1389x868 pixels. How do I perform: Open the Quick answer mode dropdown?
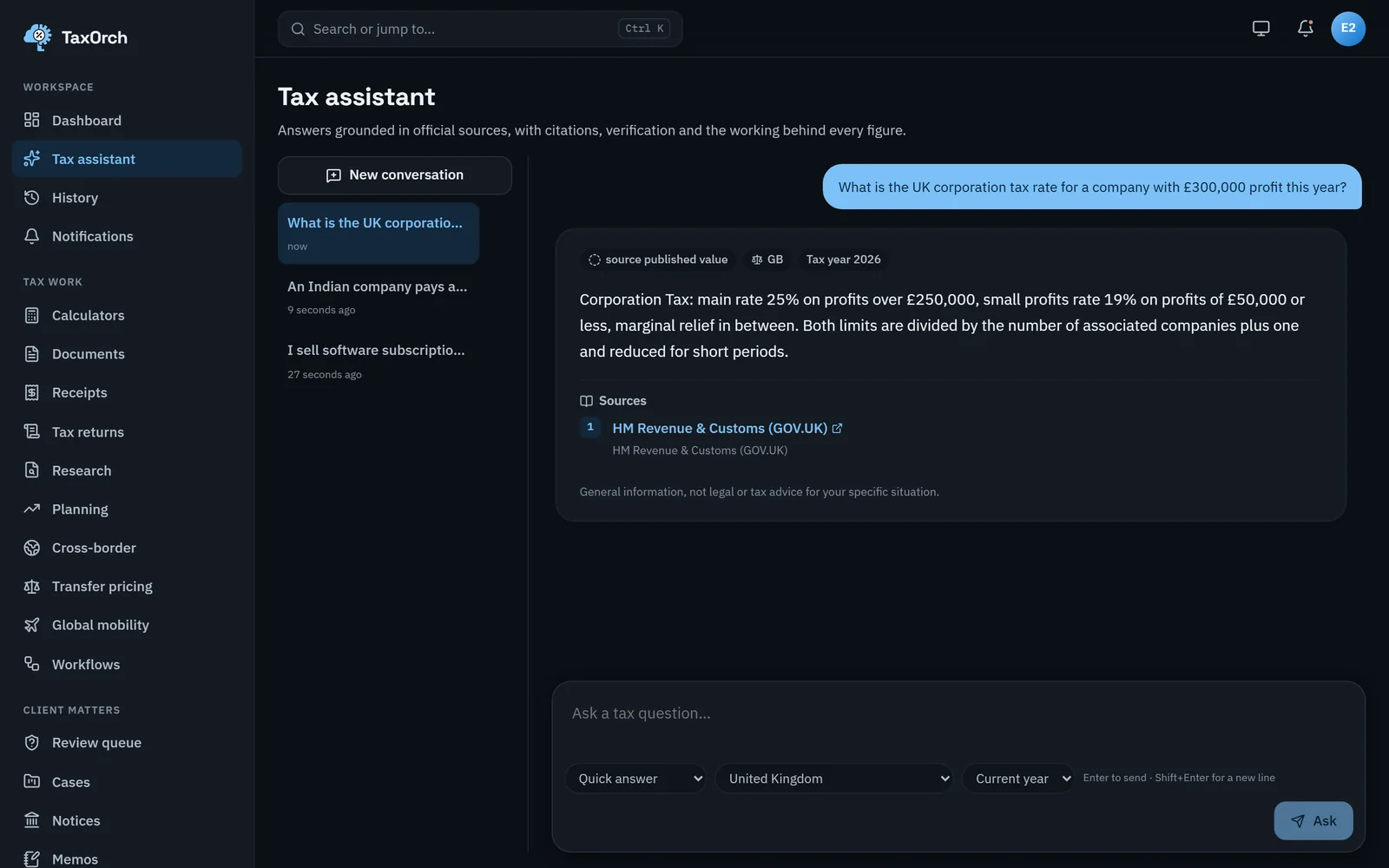635,779
